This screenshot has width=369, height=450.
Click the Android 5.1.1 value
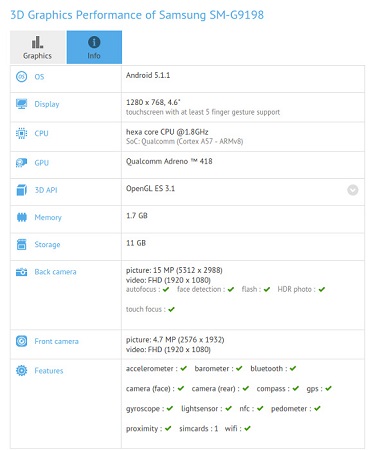(x=148, y=75)
